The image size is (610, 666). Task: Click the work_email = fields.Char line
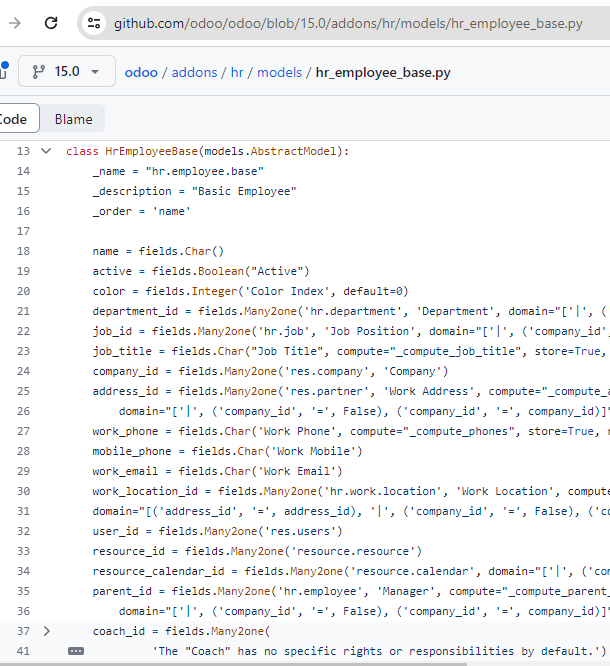click(x=217, y=471)
